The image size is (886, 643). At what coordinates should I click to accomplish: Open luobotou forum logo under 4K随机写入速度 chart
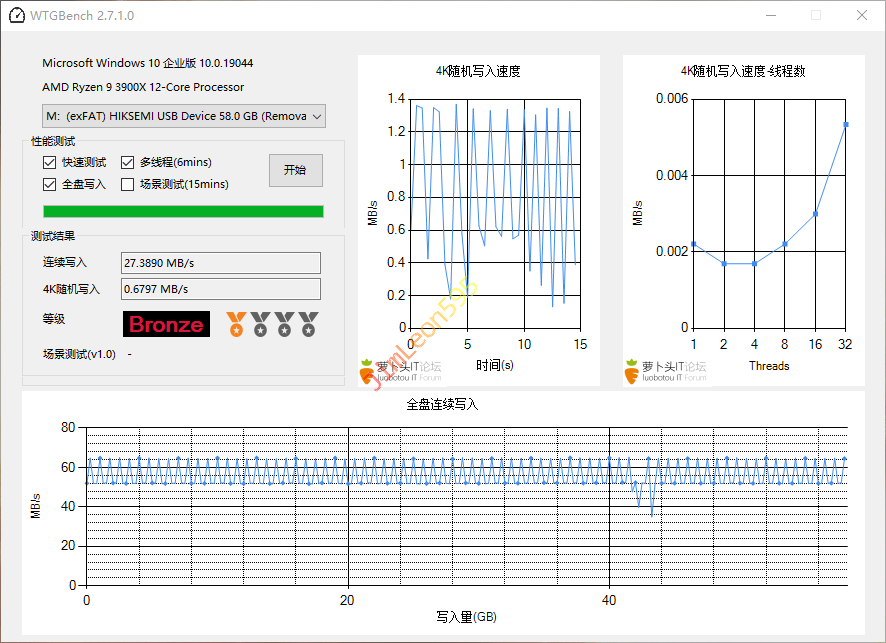click(406, 370)
